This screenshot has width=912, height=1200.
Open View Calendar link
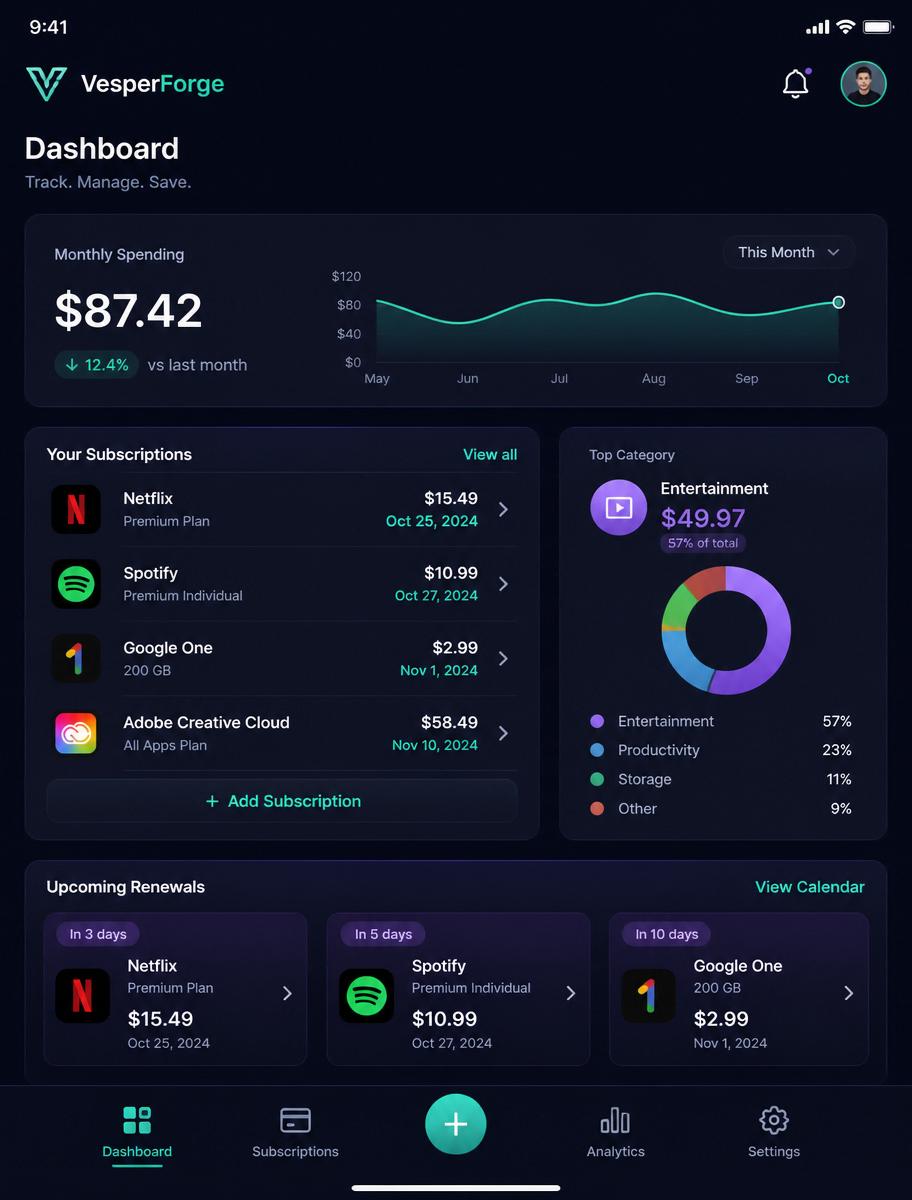click(x=810, y=887)
